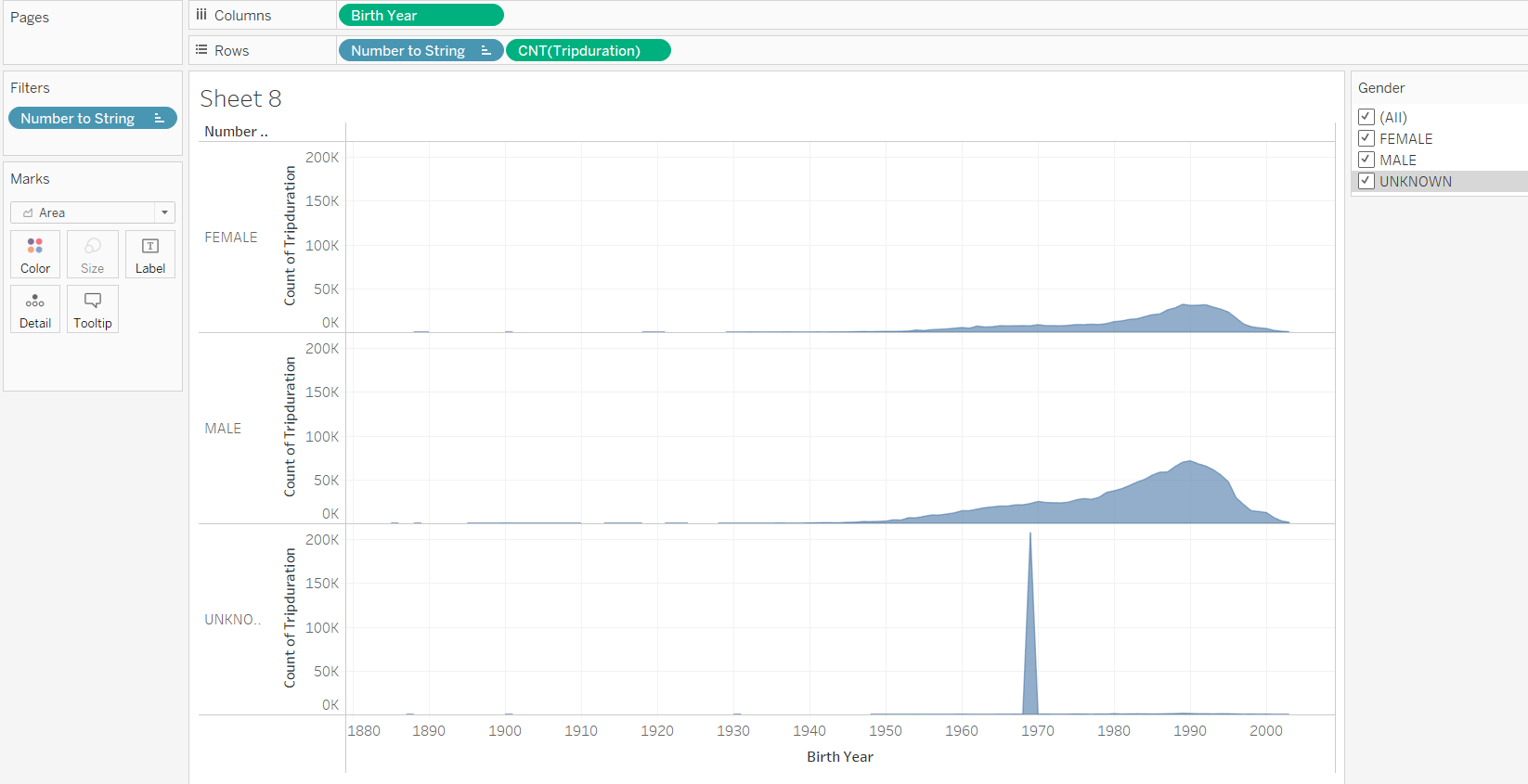1528x784 pixels.
Task: Open the Label marks card
Action: [150, 254]
